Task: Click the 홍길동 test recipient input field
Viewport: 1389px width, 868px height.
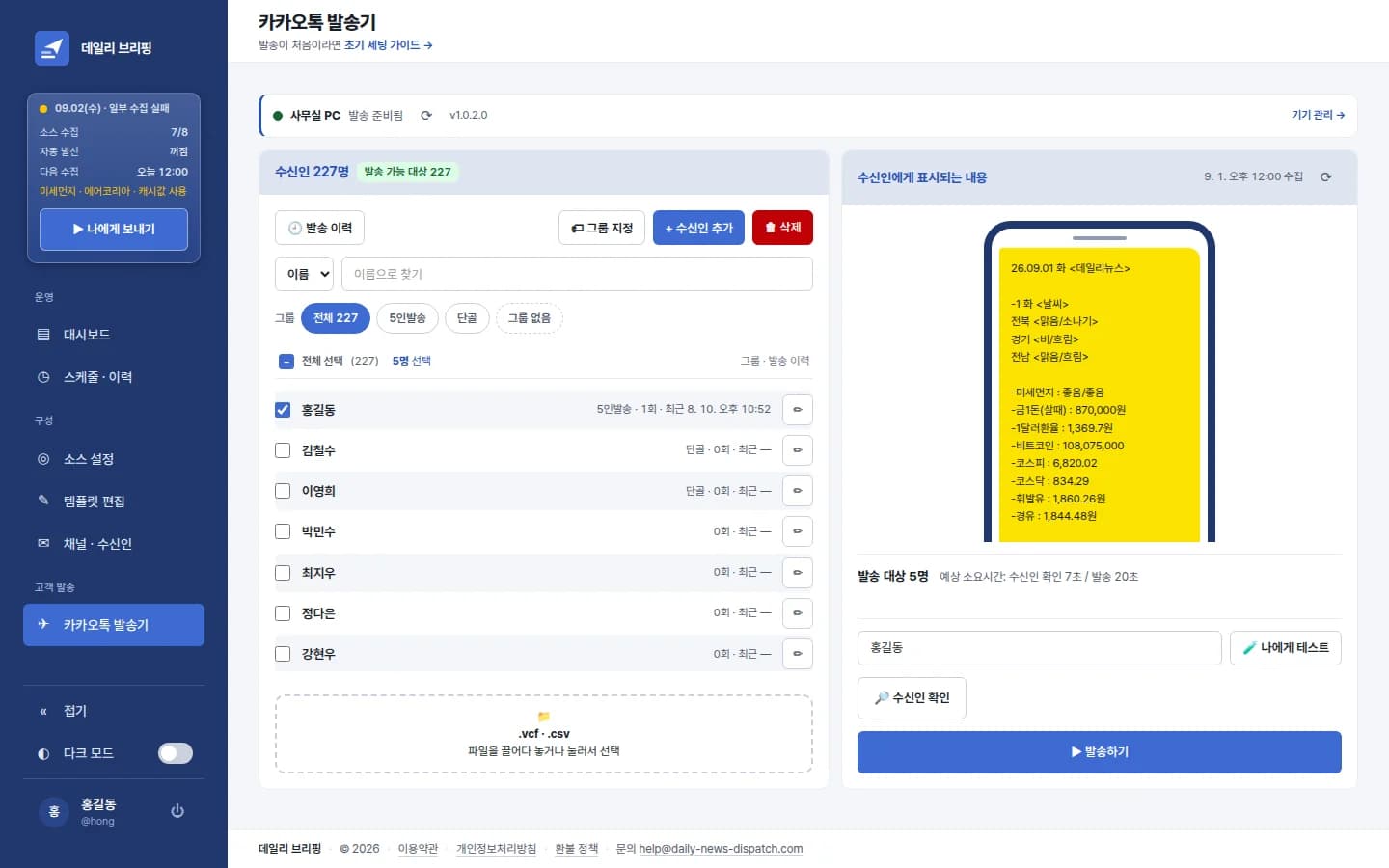Action: click(x=1040, y=648)
